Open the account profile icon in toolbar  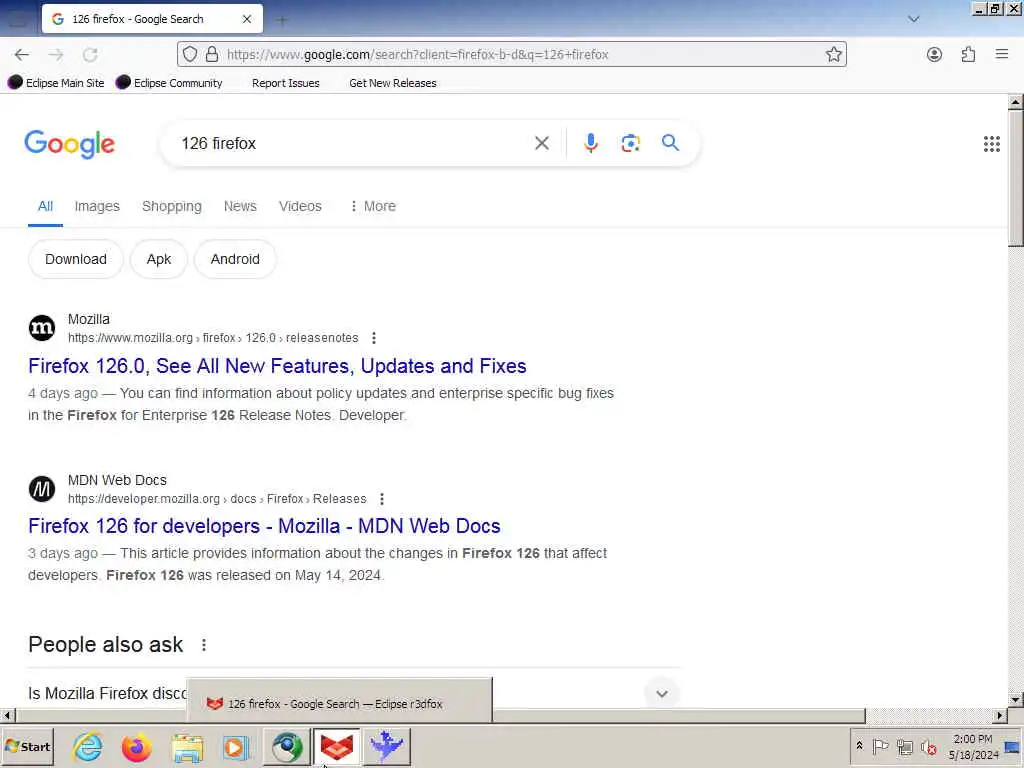coord(935,55)
